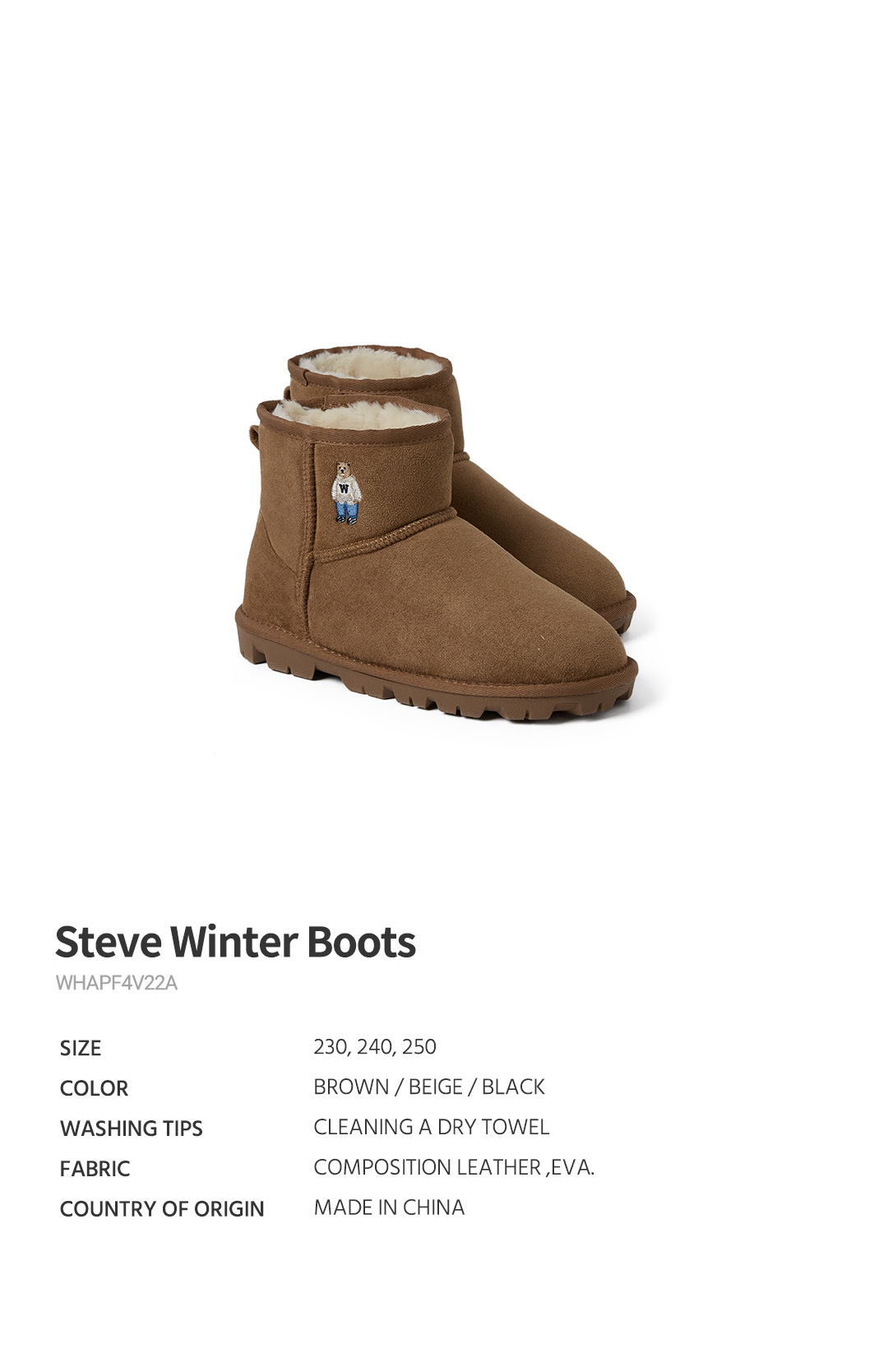Click the SIZE label
Screen dimensions: 888x1372
click(x=81, y=1048)
